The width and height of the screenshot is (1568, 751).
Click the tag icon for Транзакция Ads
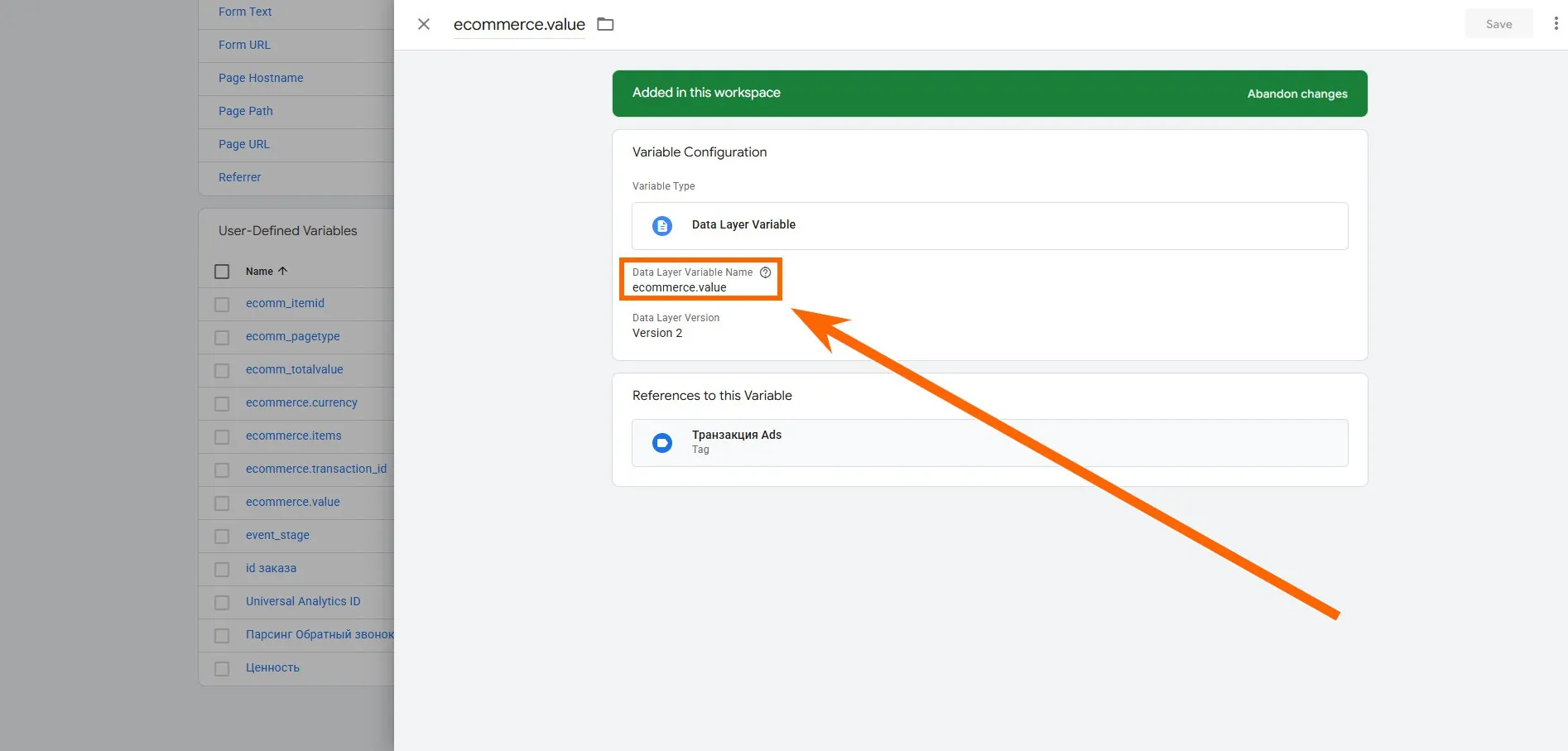click(662, 443)
